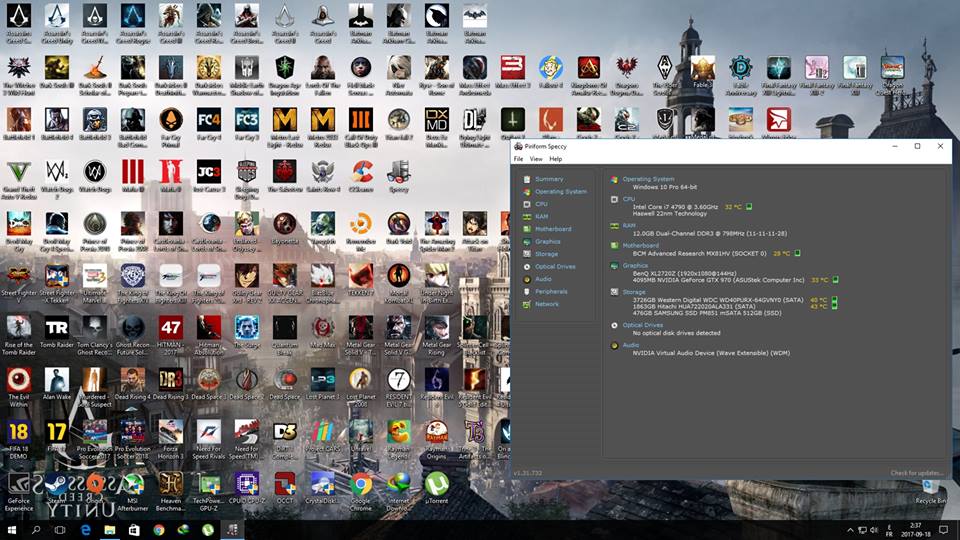
Task: Select Optical Drives in Speccy's navigation list
Action: (555, 266)
